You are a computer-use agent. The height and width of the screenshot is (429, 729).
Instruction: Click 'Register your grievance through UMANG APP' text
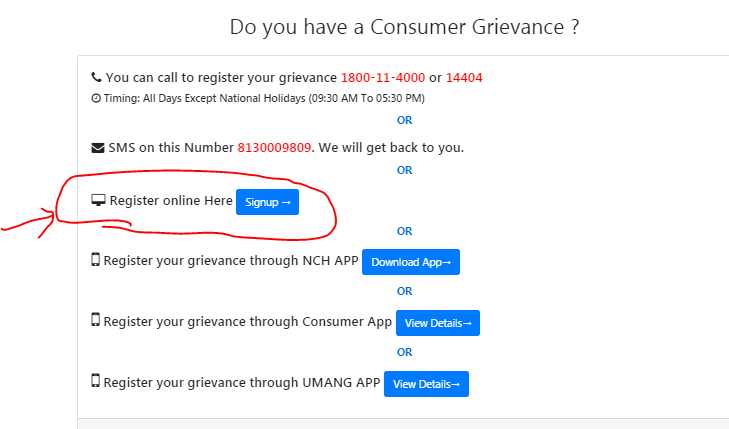[240, 382]
